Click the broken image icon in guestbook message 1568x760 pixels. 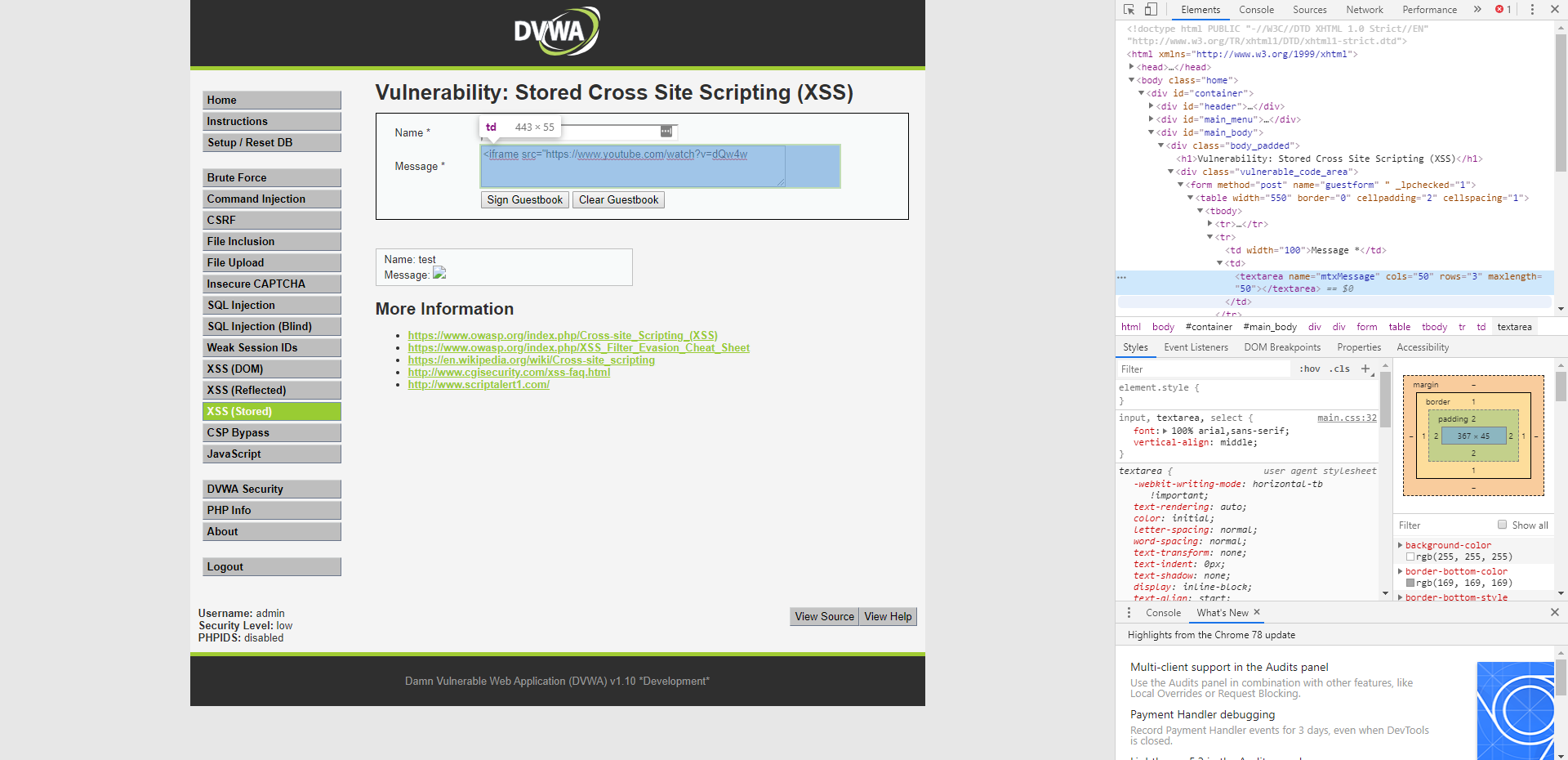[x=439, y=274]
